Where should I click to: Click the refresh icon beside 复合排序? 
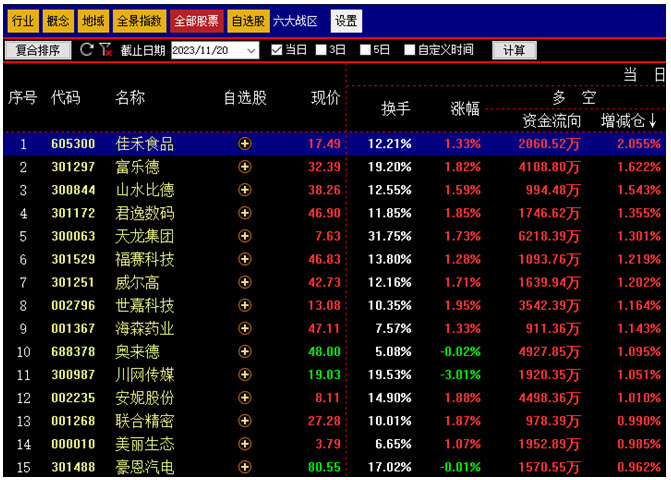click(x=87, y=50)
